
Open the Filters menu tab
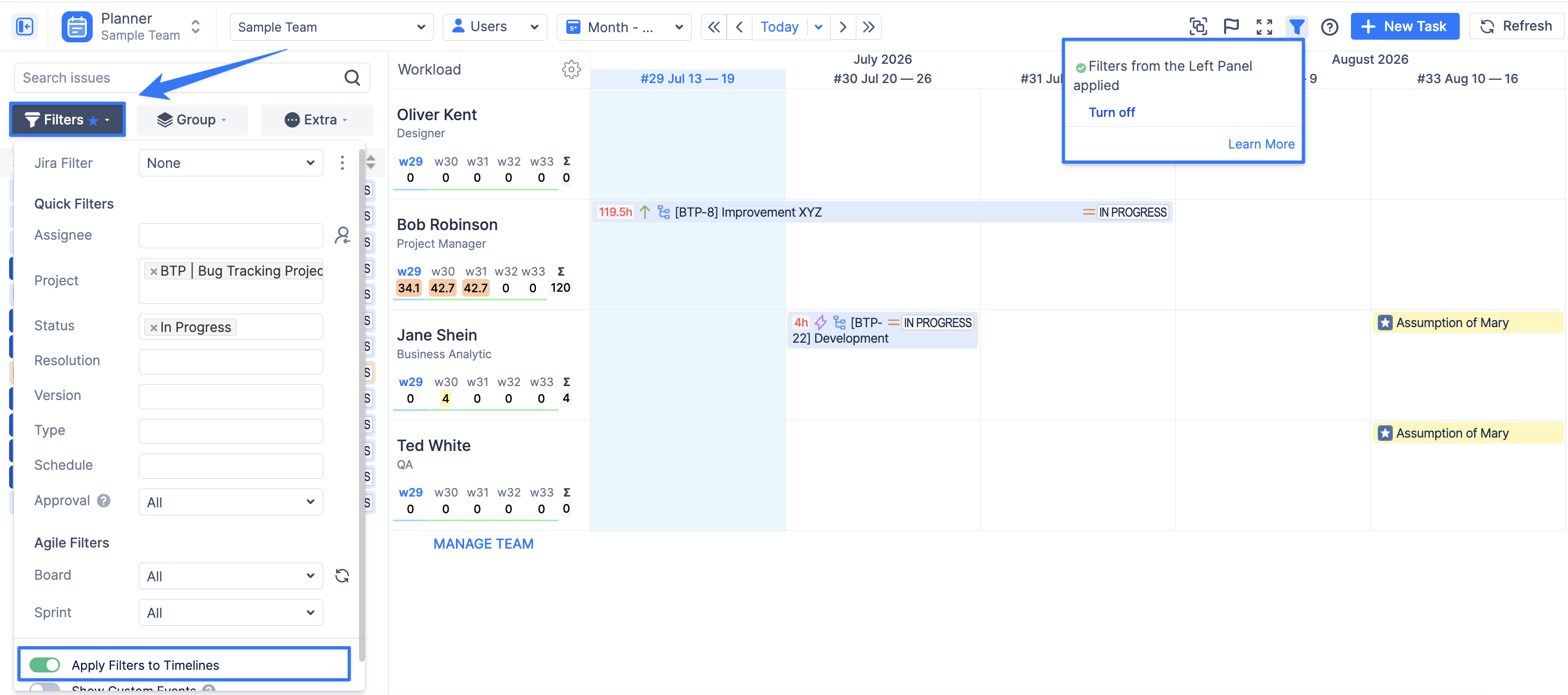tap(68, 120)
